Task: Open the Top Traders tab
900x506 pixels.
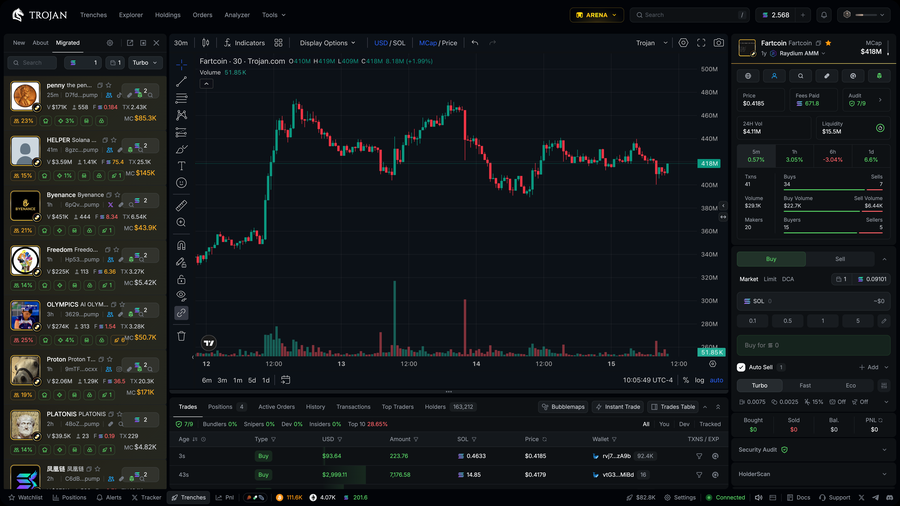Action: point(398,407)
